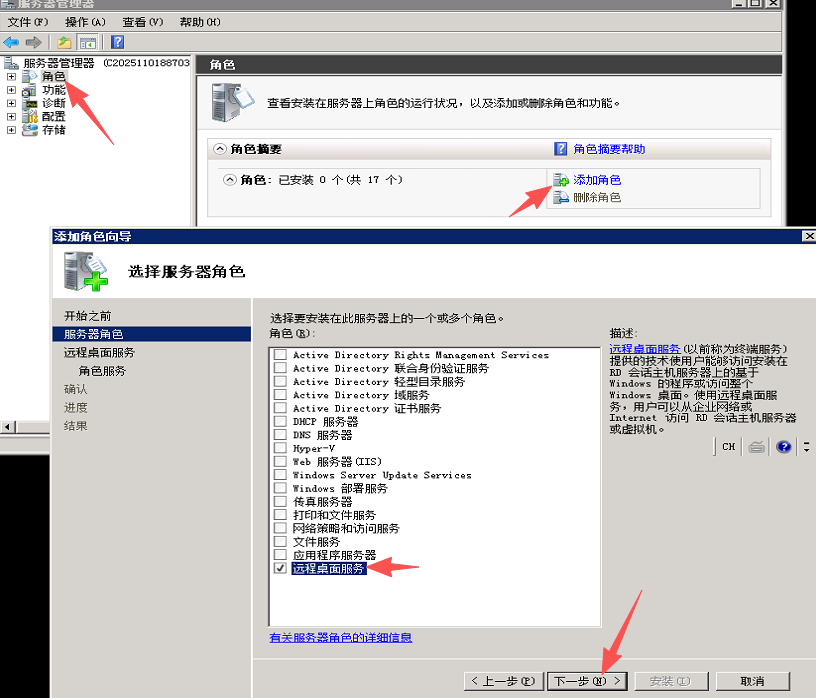This screenshot has width=816, height=698.
Task: Click the language bar help icon
Action: [x=784, y=447]
